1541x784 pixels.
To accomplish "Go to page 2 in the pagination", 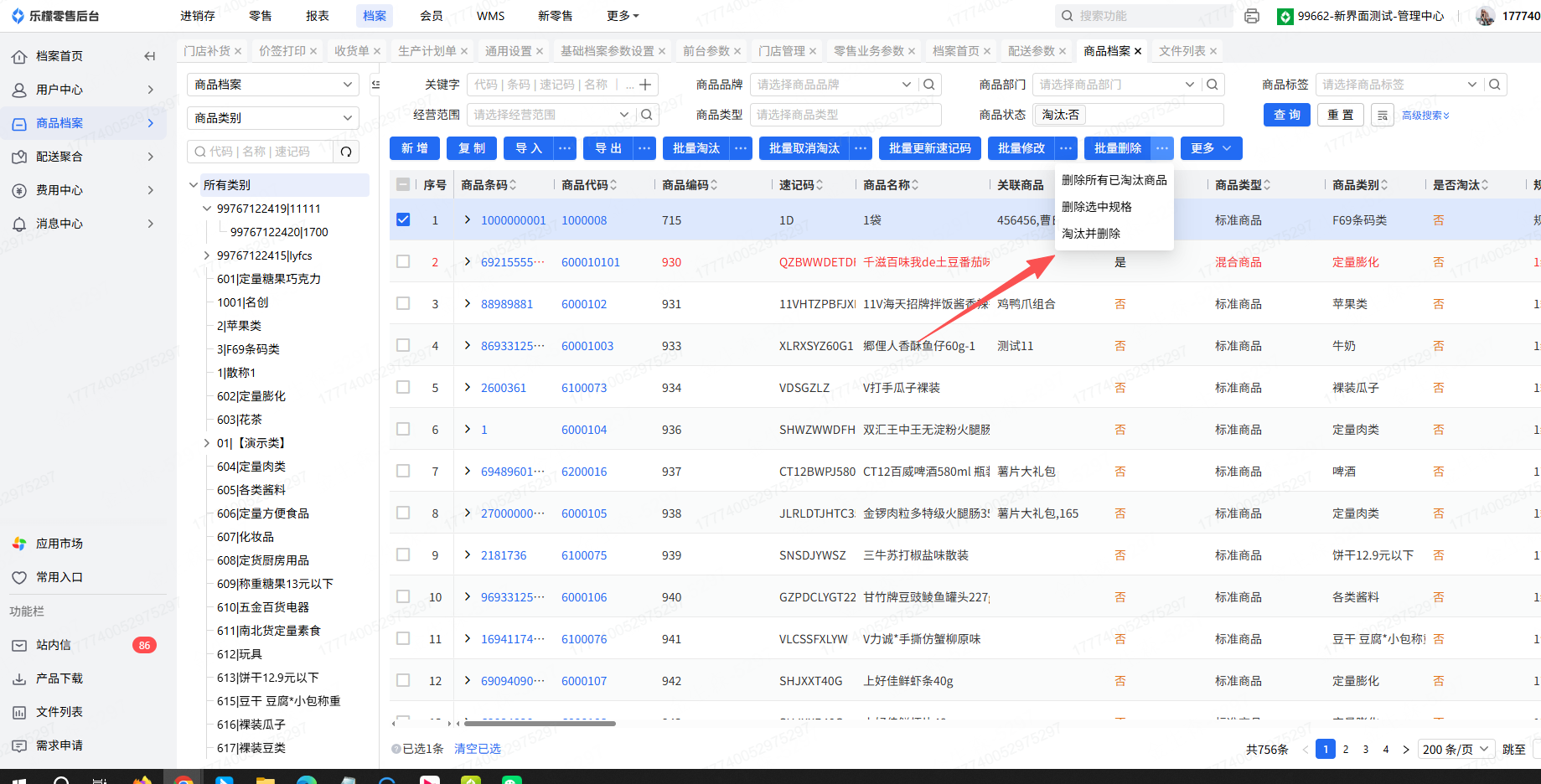I will 1346,750.
